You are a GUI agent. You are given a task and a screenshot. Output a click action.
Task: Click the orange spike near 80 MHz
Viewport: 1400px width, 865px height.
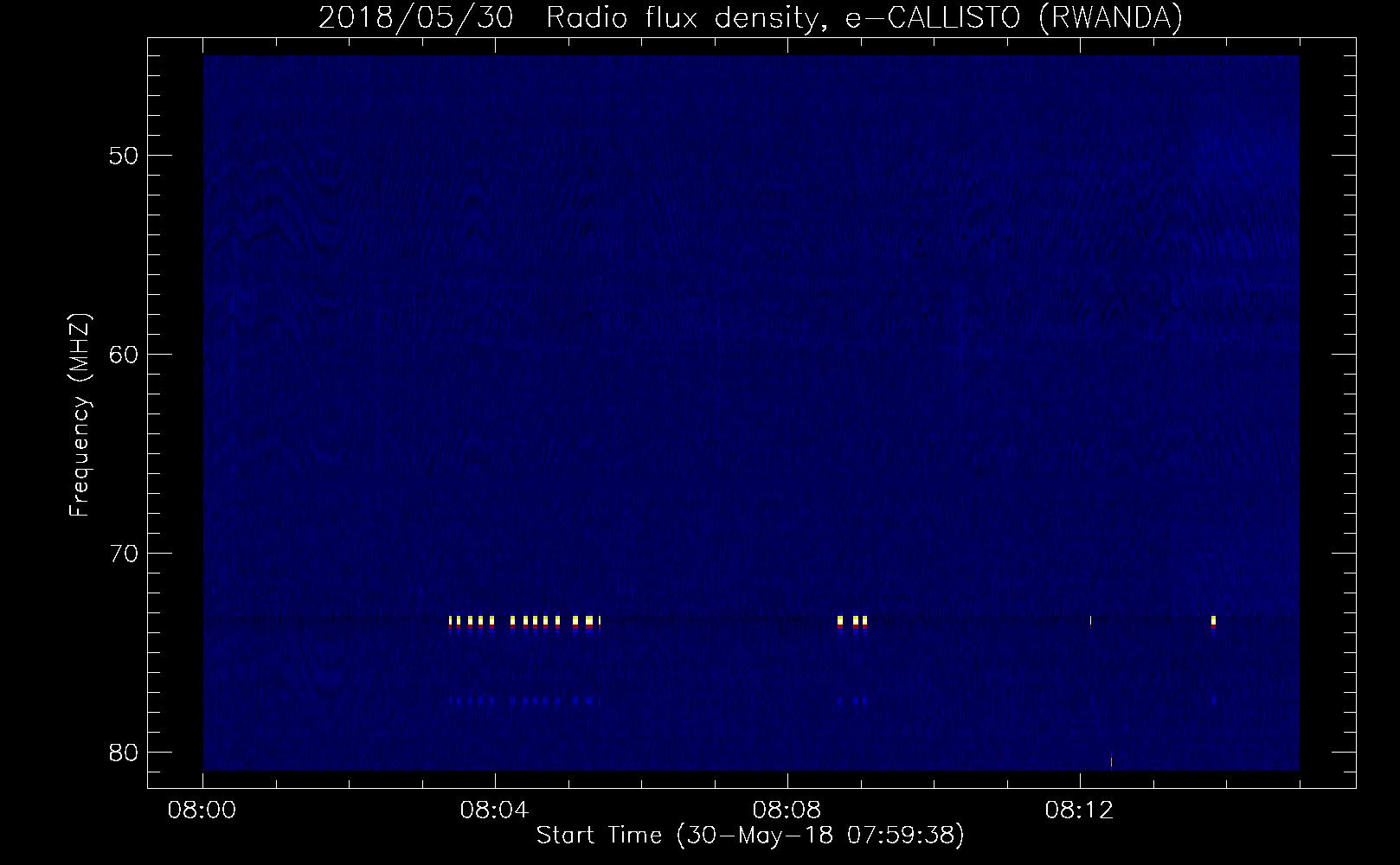coord(1111,762)
